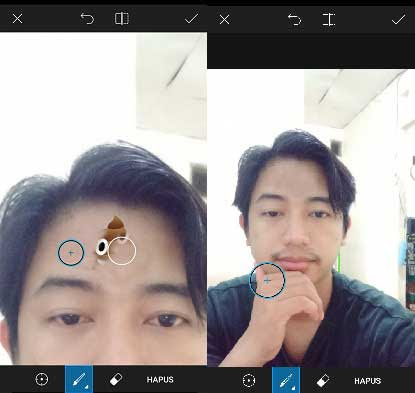The height and width of the screenshot is (393, 415).
Task: Tap HAPUS in the right editor
Action: pos(367,381)
